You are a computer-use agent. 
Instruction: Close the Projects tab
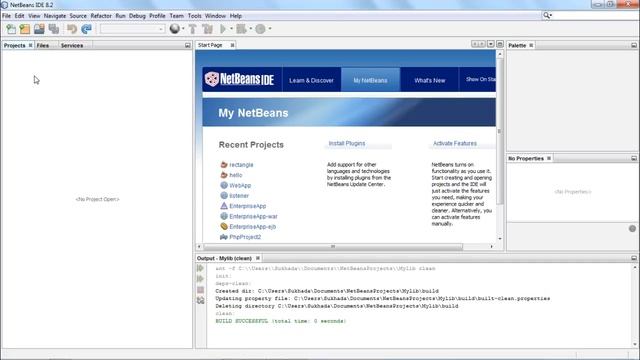click(x=30, y=46)
